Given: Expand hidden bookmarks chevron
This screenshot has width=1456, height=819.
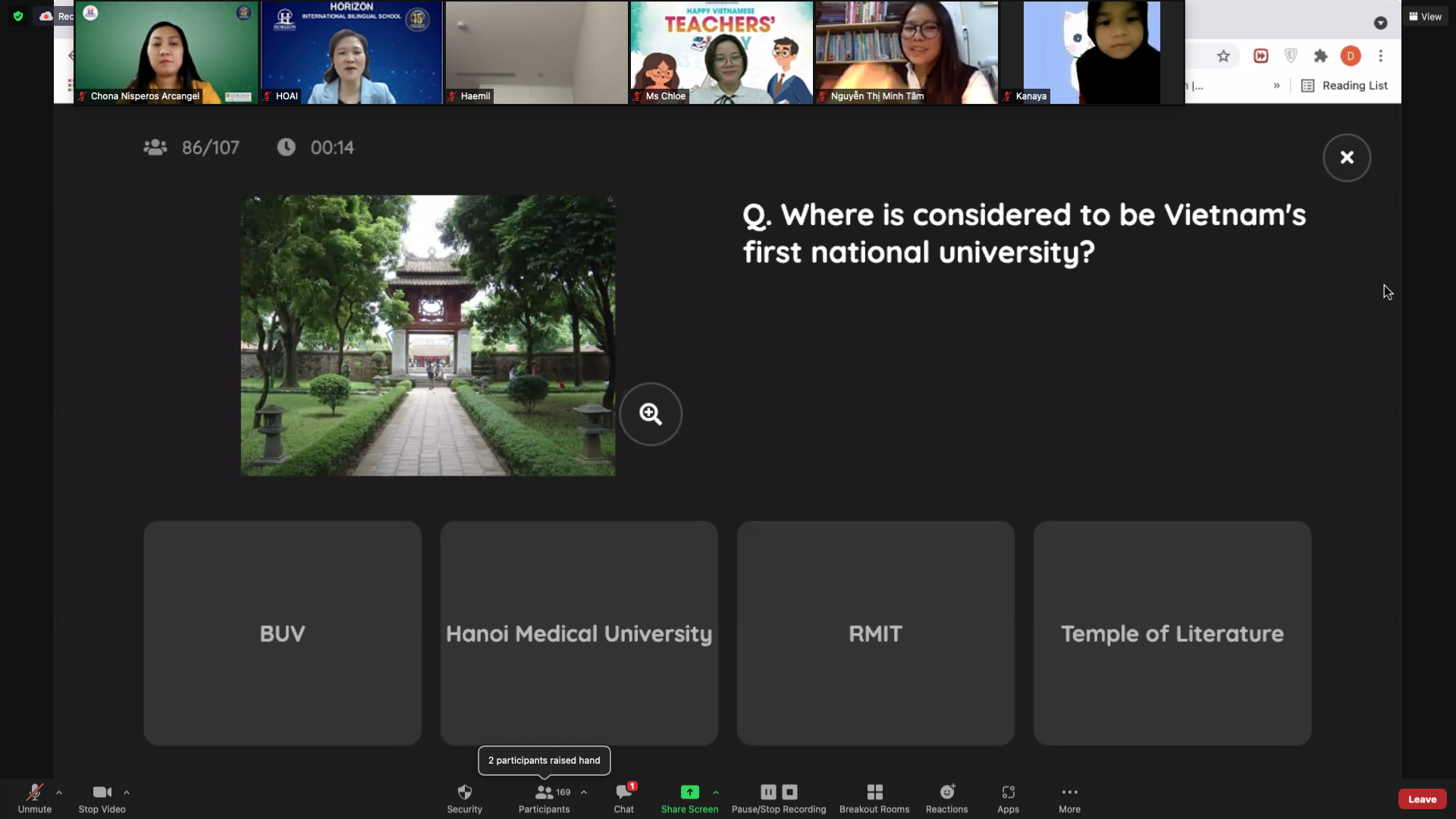Looking at the screenshot, I should pyautogui.click(x=1277, y=86).
